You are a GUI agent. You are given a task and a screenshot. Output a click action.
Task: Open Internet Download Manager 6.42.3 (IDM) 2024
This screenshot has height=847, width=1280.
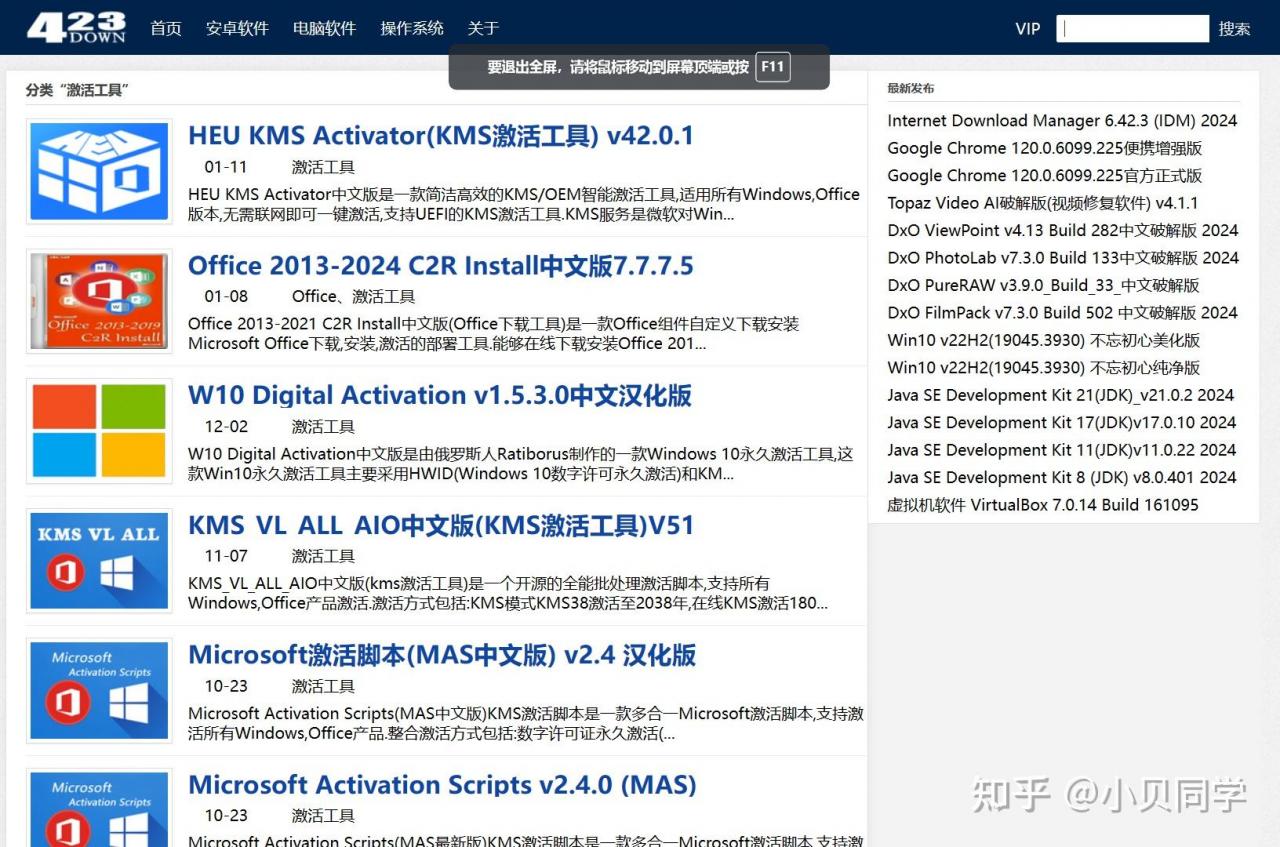1062,121
